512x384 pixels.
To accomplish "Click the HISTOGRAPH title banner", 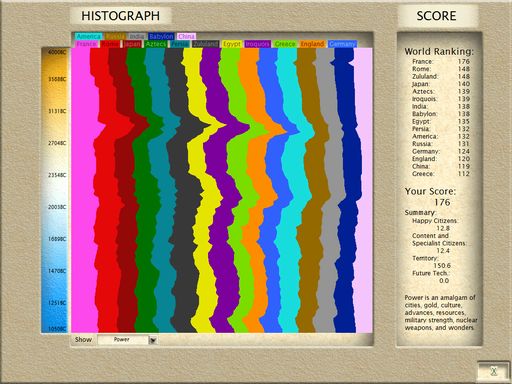I will (x=121, y=16).
